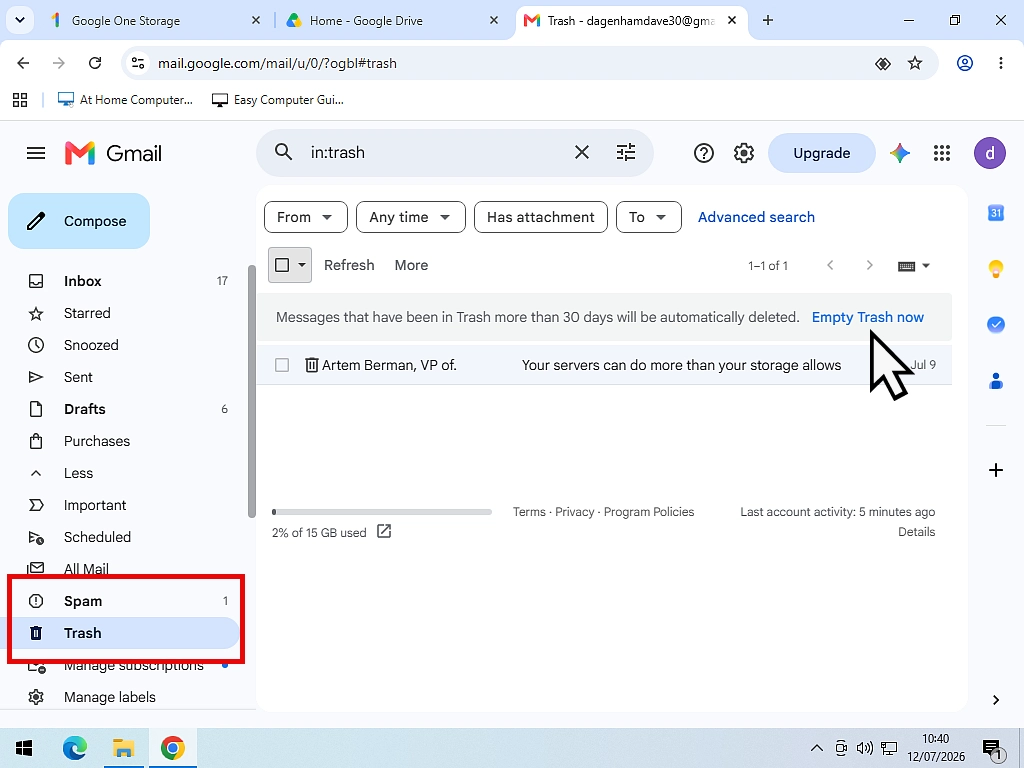This screenshot has width=1024, height=768.
Task: Open Chrome three-dot menu
Action: [x=1000, y=63]
